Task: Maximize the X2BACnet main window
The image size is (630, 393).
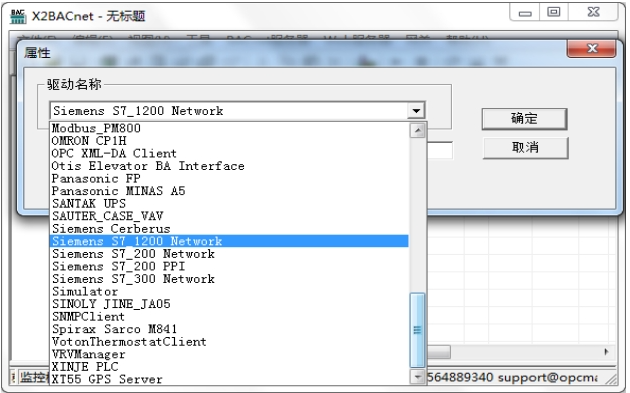Action: [x=554, y=12]
